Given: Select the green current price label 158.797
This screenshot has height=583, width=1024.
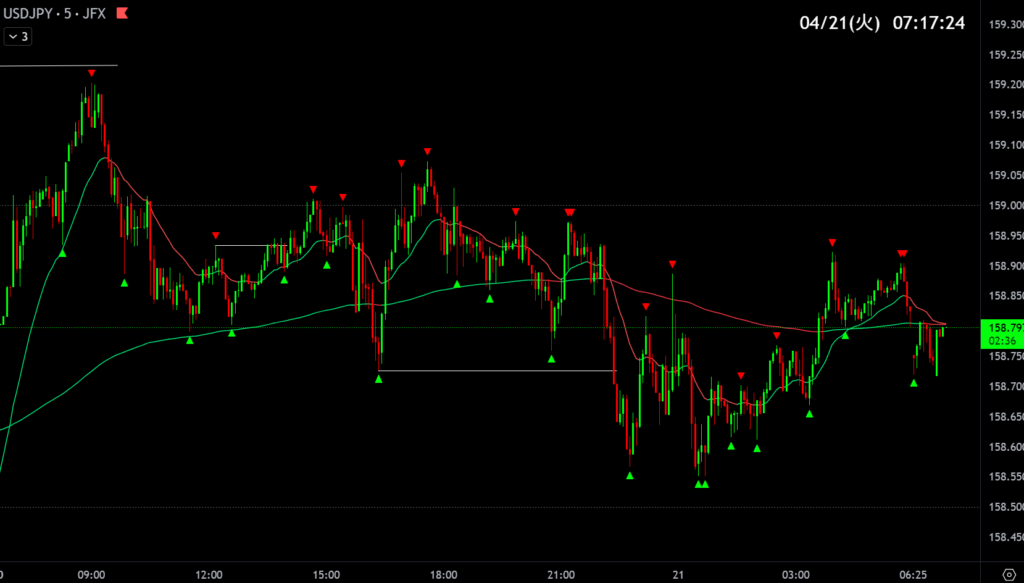Looking at the screenshot, I should point(1003,327).
